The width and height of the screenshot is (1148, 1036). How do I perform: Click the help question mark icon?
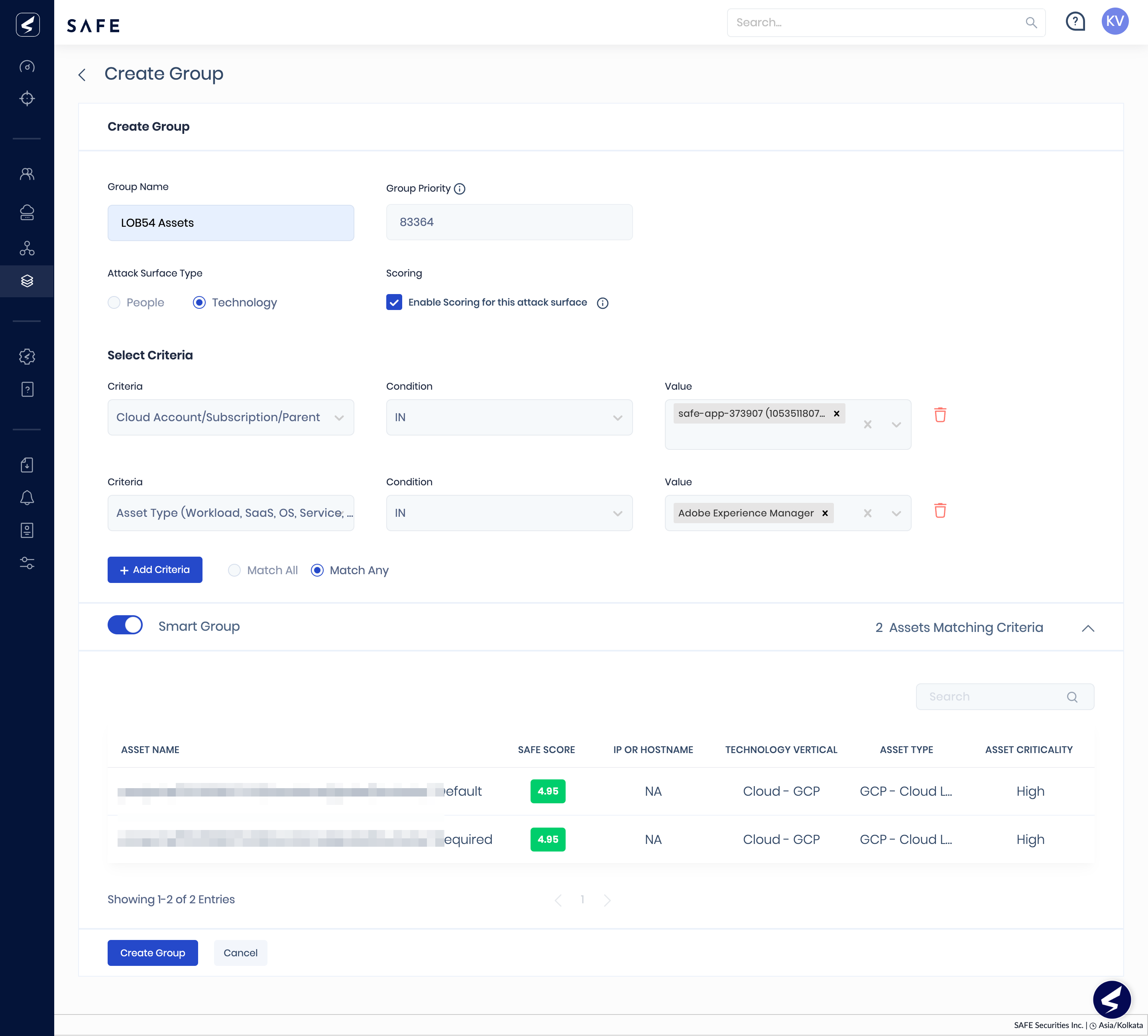coord(1076,22)
